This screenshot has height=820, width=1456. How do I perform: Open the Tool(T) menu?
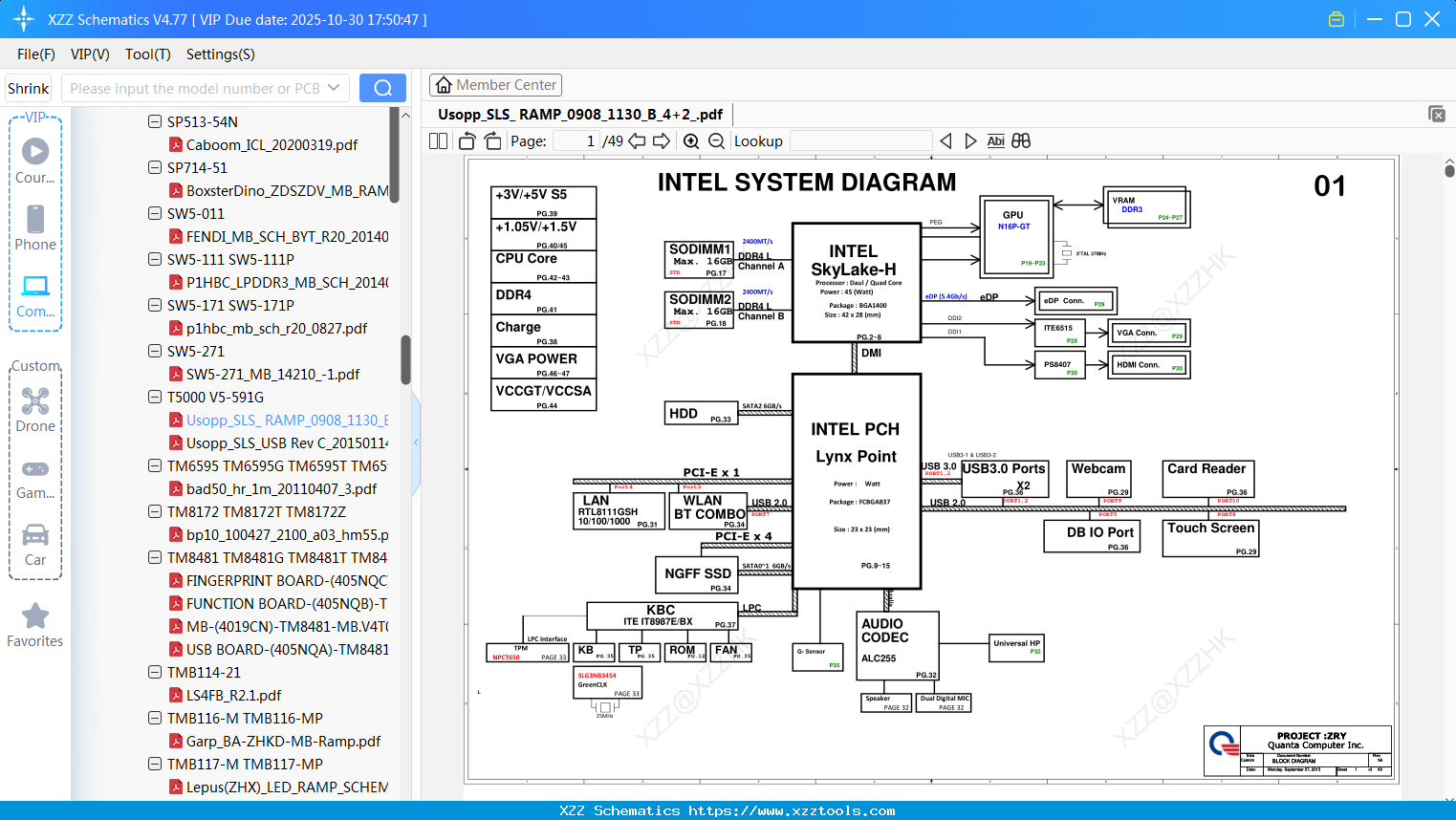(x=147, y=54)
